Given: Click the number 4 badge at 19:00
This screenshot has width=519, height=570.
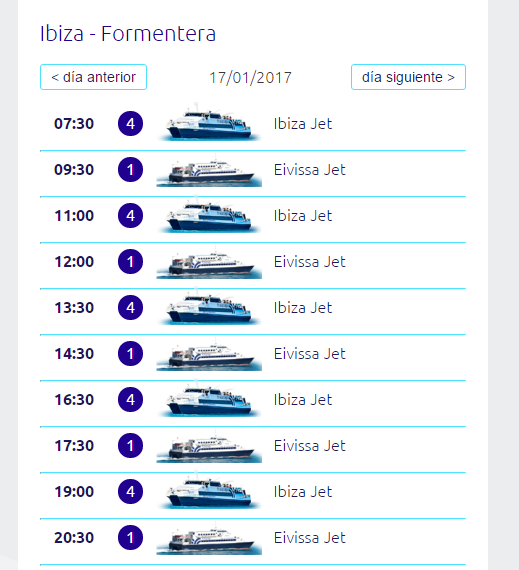Looking at the screenshot, I should click(x=130, y=491).
